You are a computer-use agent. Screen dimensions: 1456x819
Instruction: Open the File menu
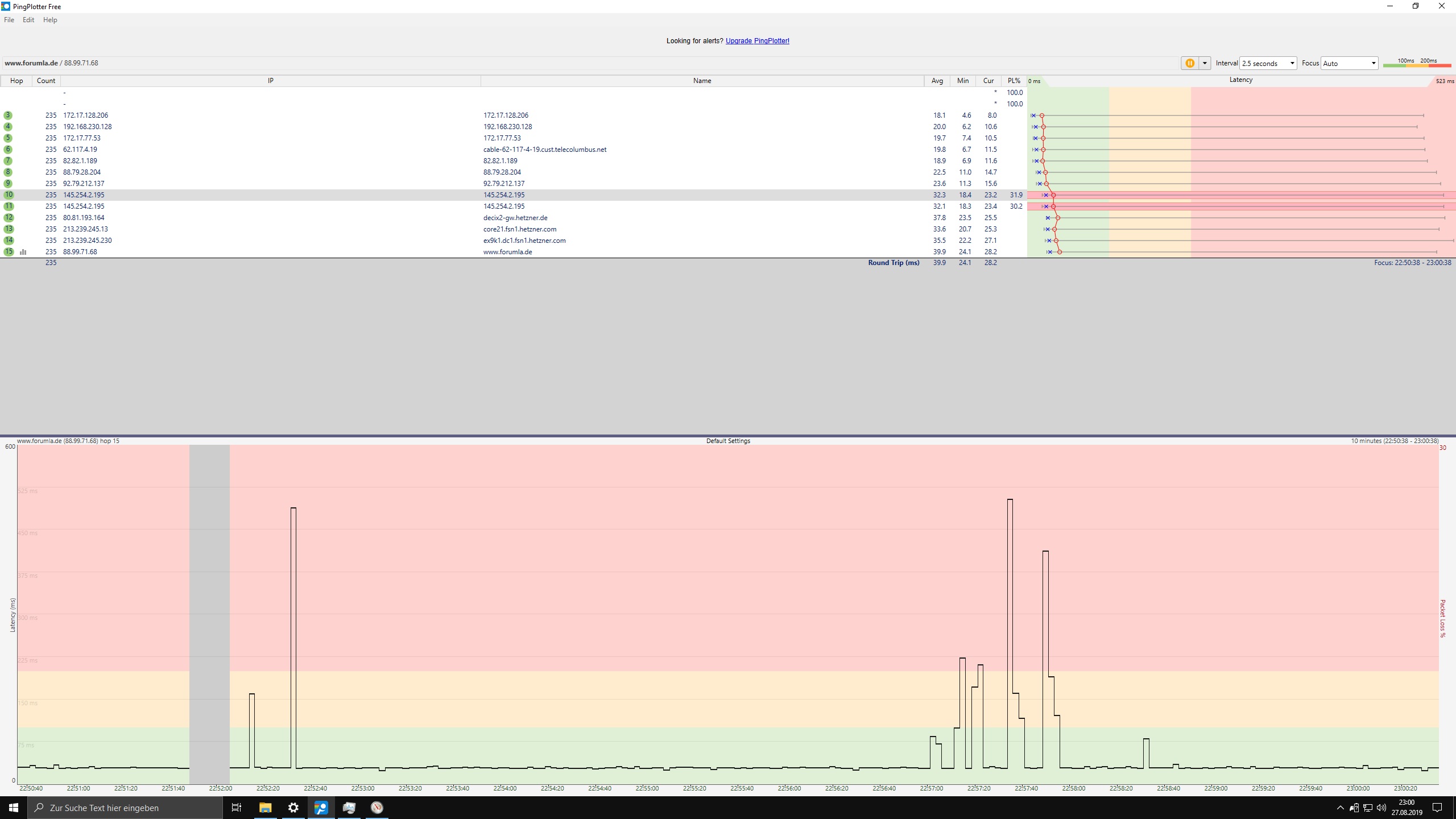coord(9,20)
